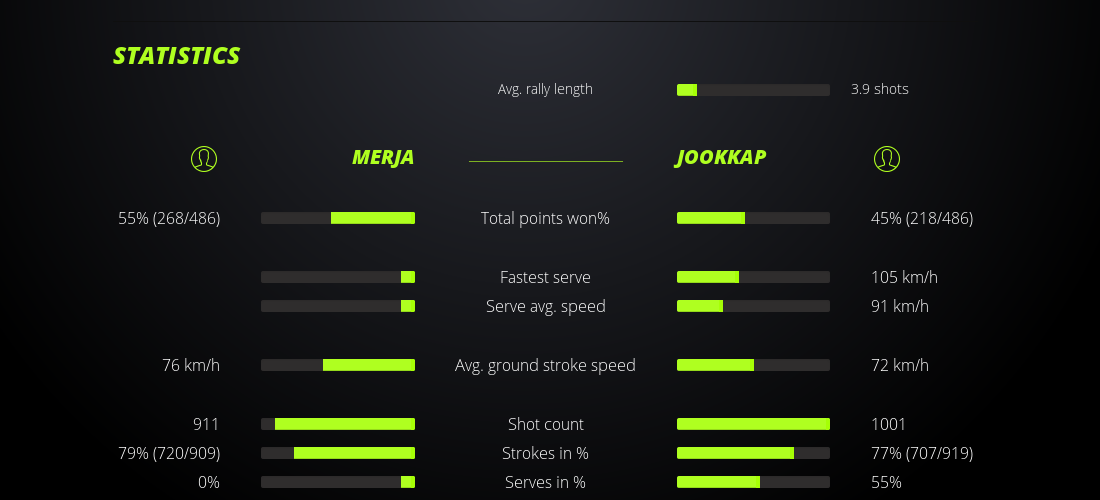Image resolution: width=1100 pixels, height=500 pixels.
Task: Click Merja's player profile icon
Action: pos(204,159)
